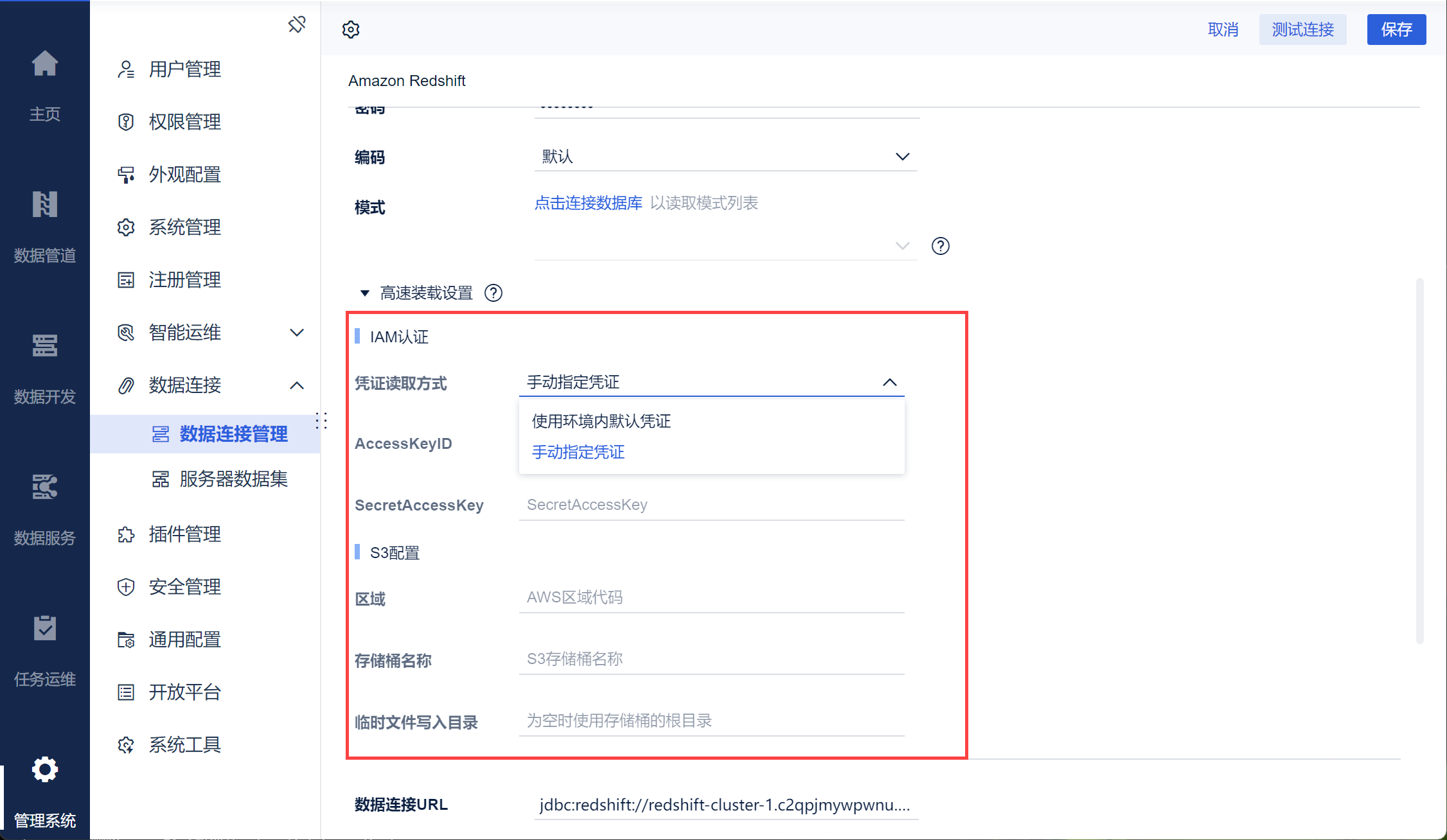The image size is (1447, 840).
Task: Click the help icon next to the 模式 dropdown
Action: tap(940, 246)
